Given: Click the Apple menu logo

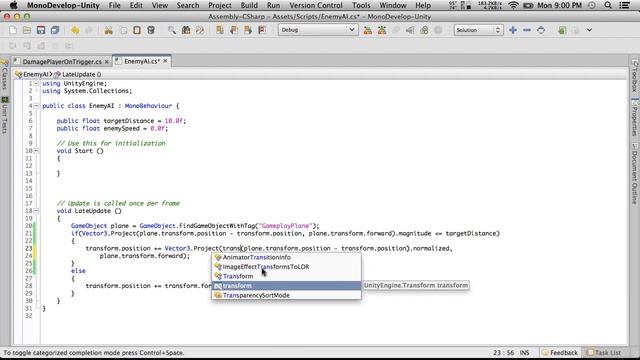Looking at the screenshot, I should tap(13, 5).
